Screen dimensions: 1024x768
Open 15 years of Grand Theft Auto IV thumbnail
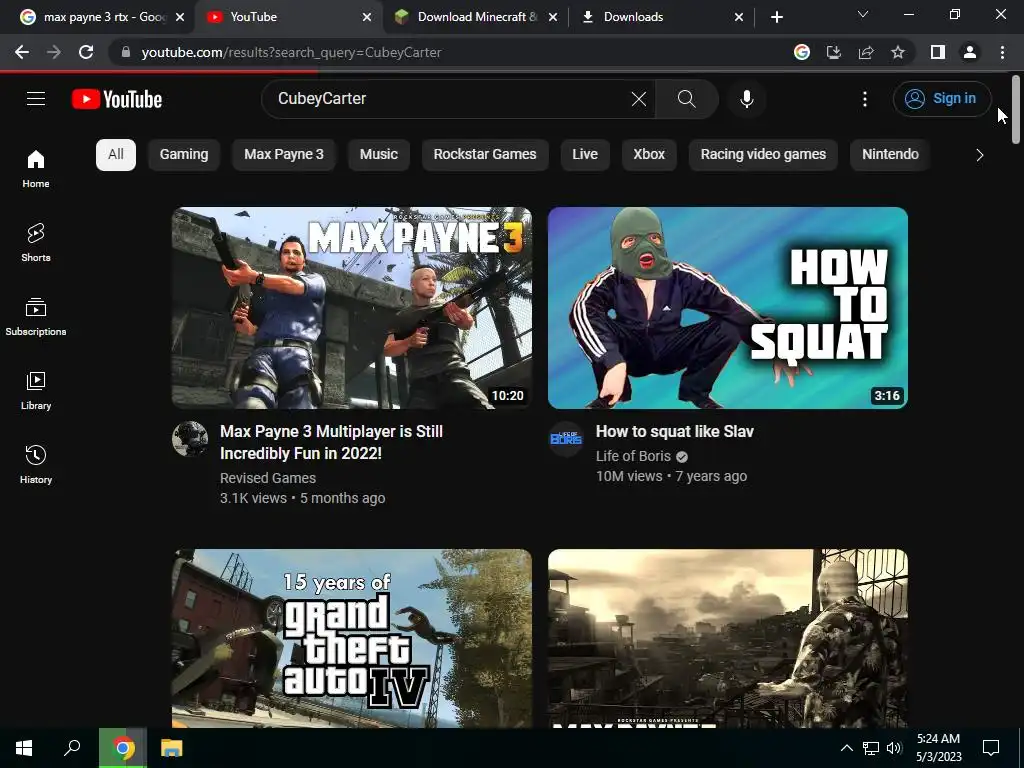click(352, 638)
